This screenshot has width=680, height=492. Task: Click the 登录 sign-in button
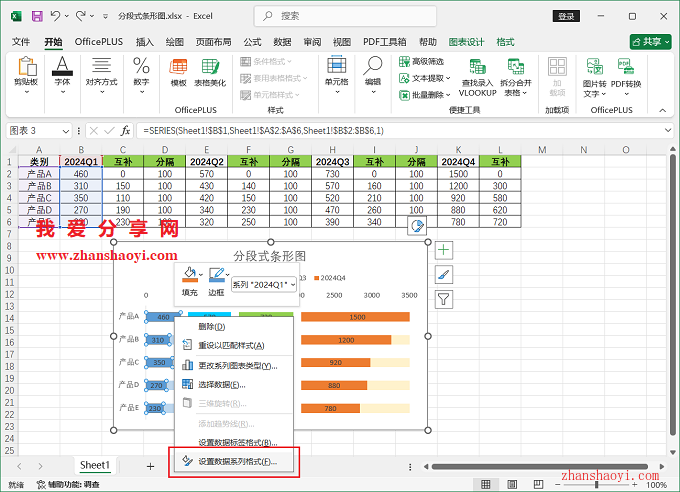pos(566,17)
